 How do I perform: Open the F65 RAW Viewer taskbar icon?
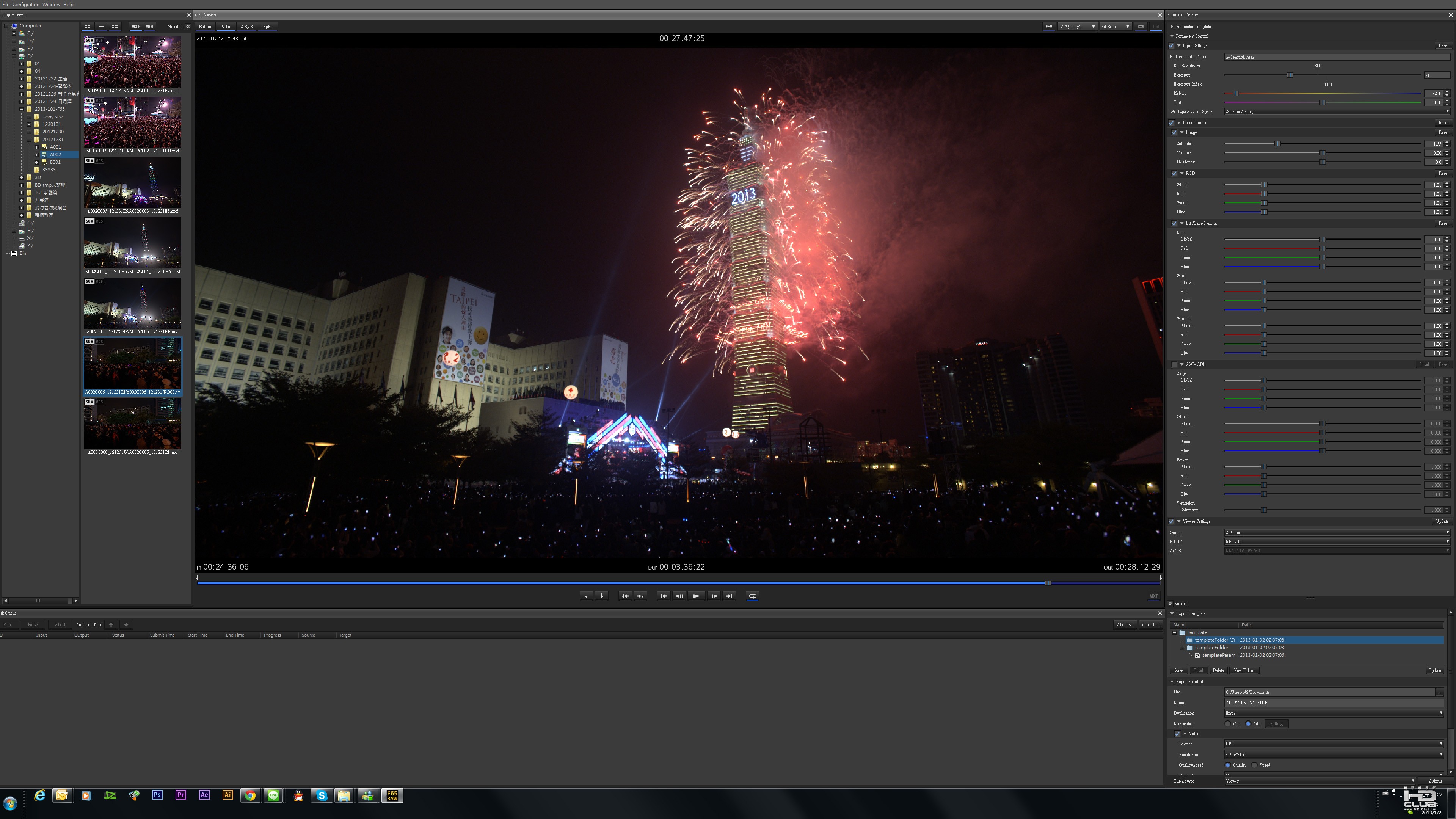392,796
